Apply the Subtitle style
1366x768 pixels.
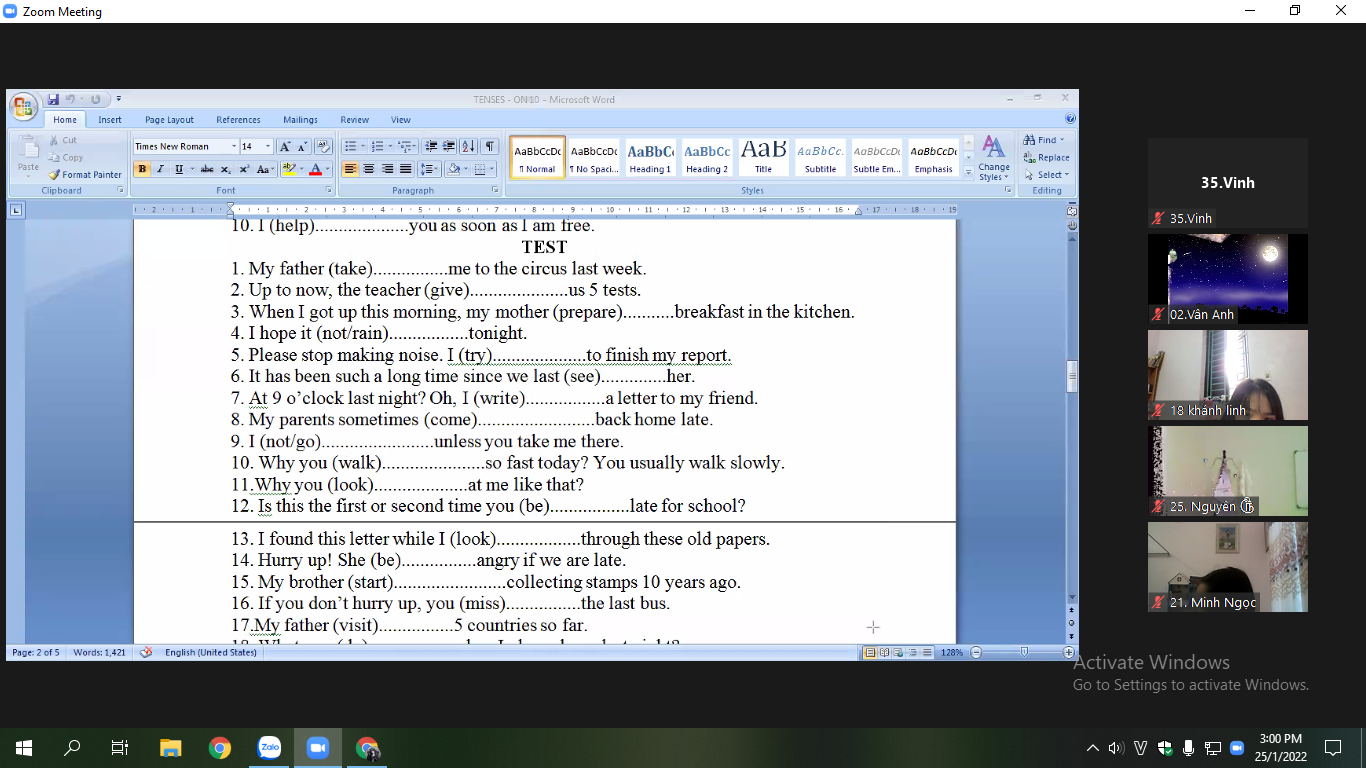(821, 157)
